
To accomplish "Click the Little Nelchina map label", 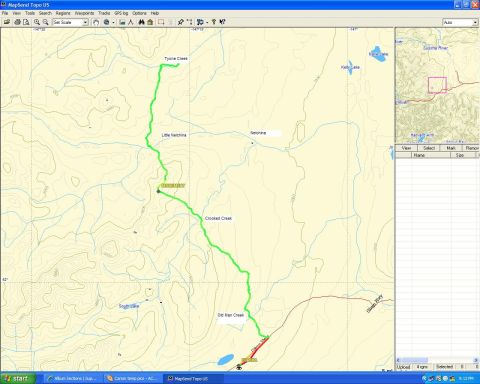I will (174, 135).
